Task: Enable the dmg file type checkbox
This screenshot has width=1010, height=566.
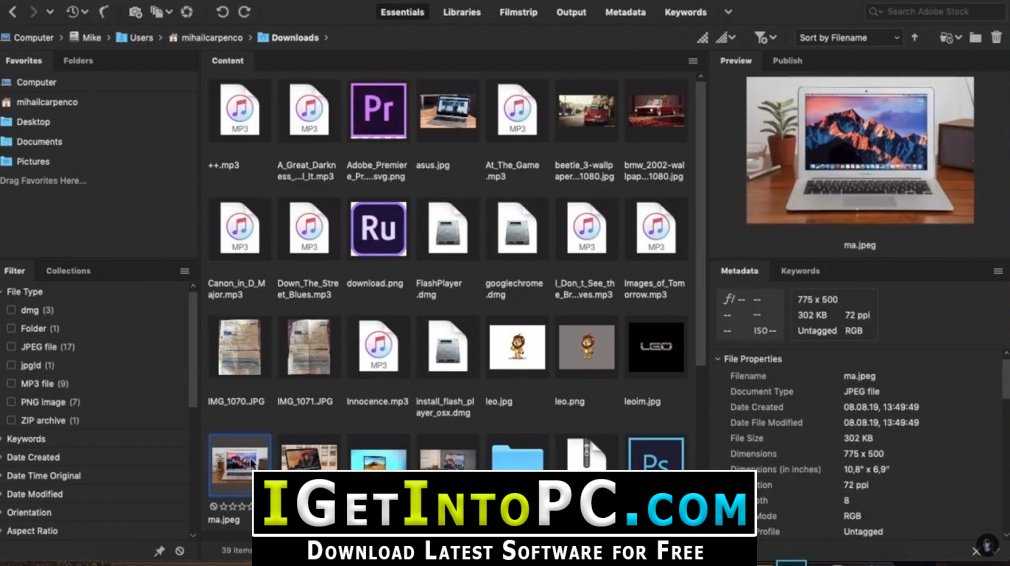Action: 11,310
